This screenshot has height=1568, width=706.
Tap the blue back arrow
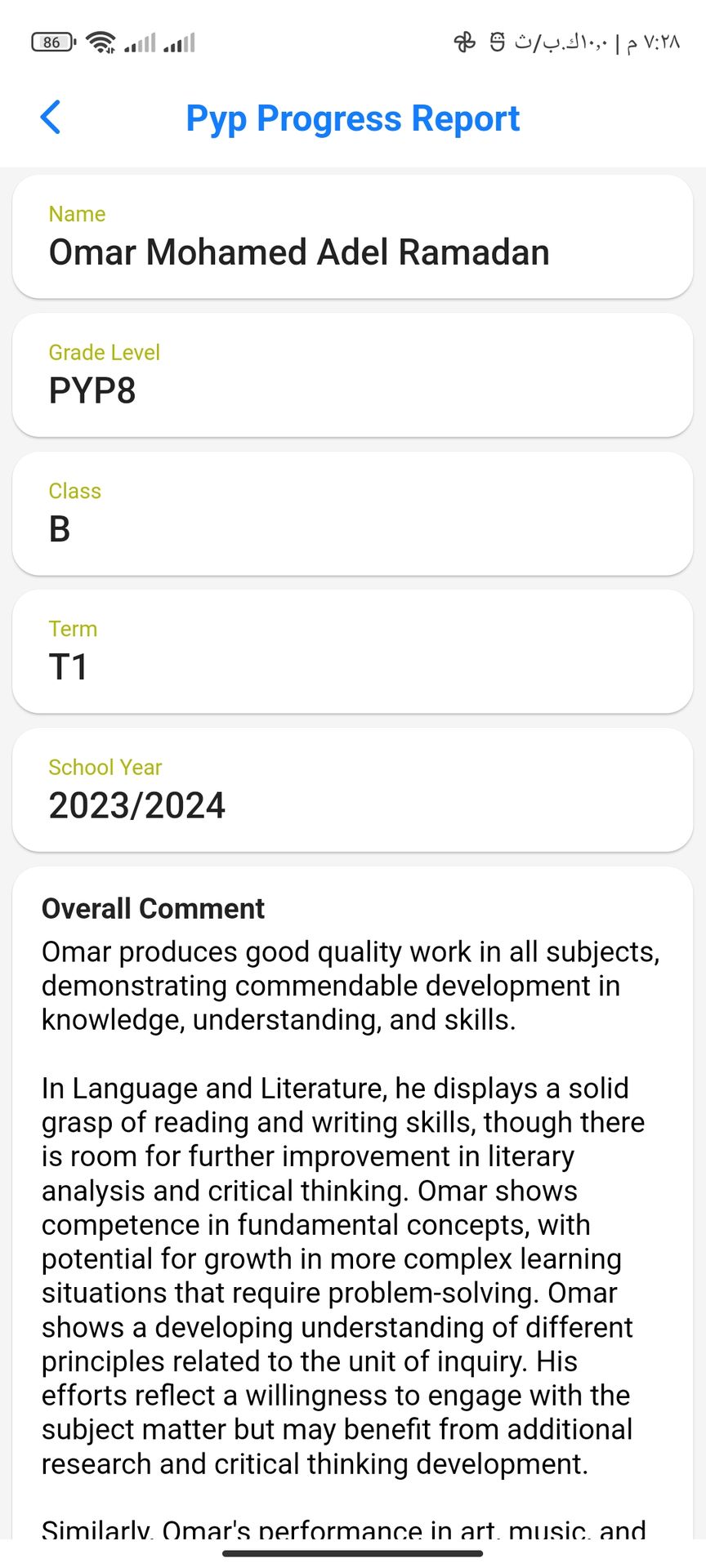pyautogui.click(x=51, y=118)
